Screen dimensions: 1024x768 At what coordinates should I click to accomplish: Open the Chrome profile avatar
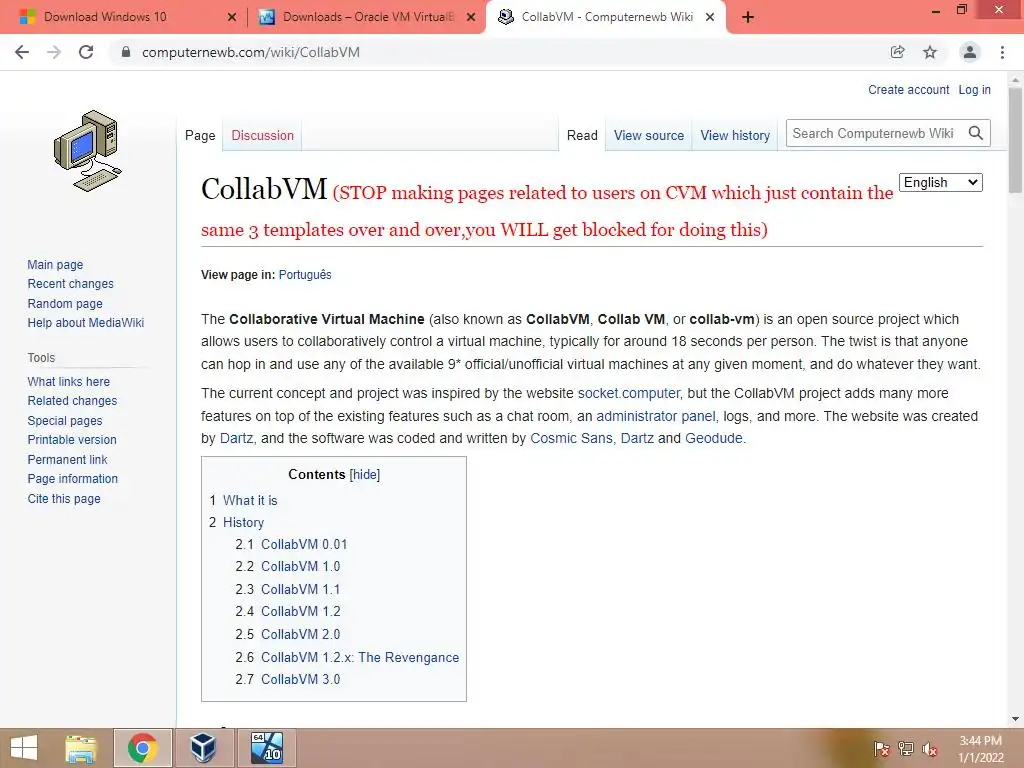point(970,52)
